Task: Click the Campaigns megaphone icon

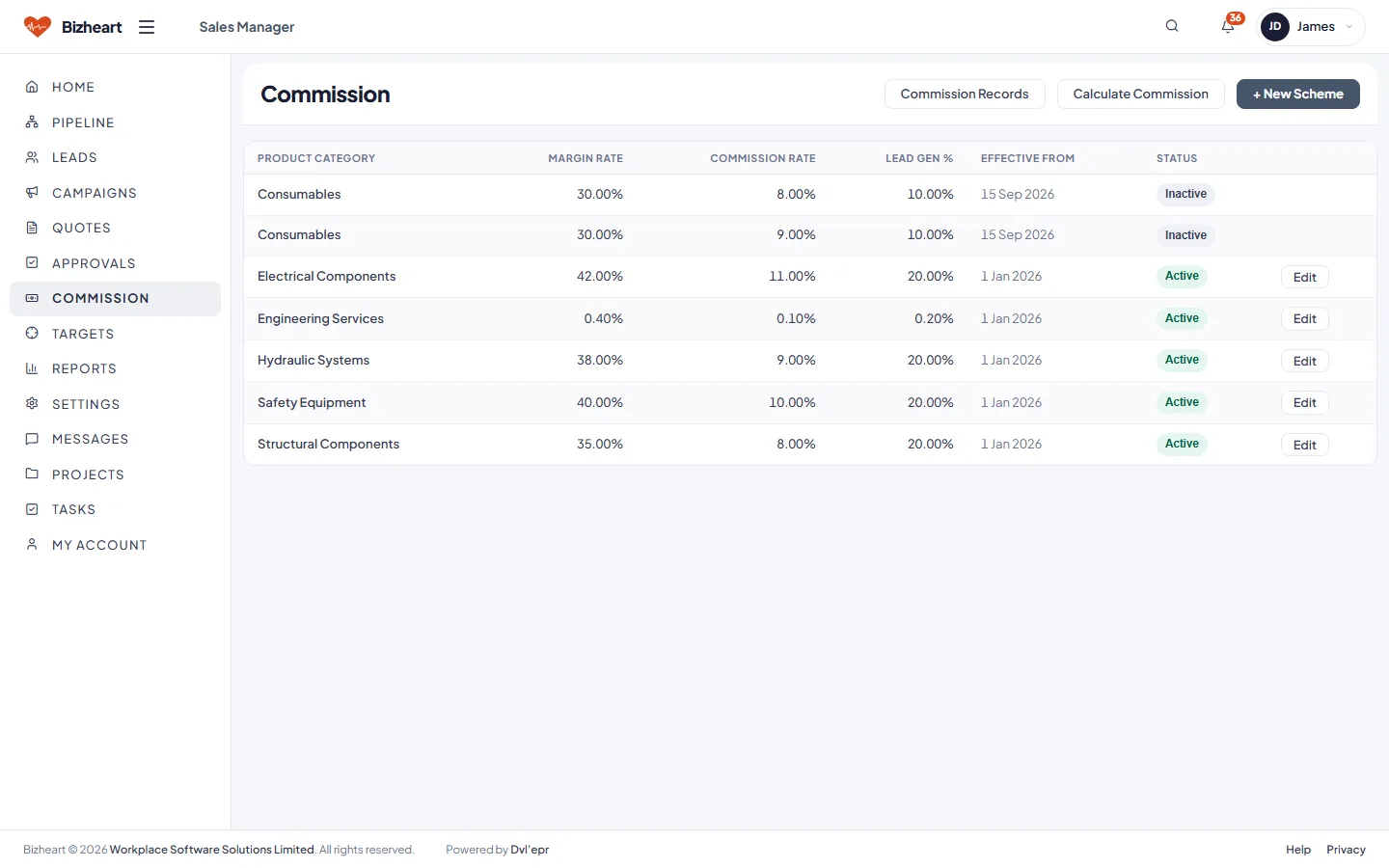Action: click(32, 193)
